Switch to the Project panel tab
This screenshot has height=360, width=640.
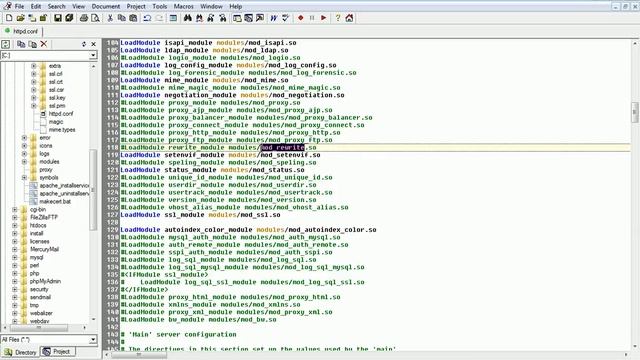[x=57, y=351]
